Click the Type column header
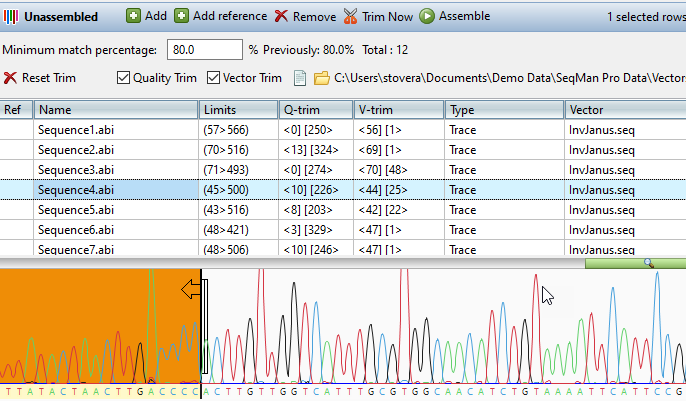The width and height of the screenshot is (686, 401). pyautogui.click(x=503, y=110)
